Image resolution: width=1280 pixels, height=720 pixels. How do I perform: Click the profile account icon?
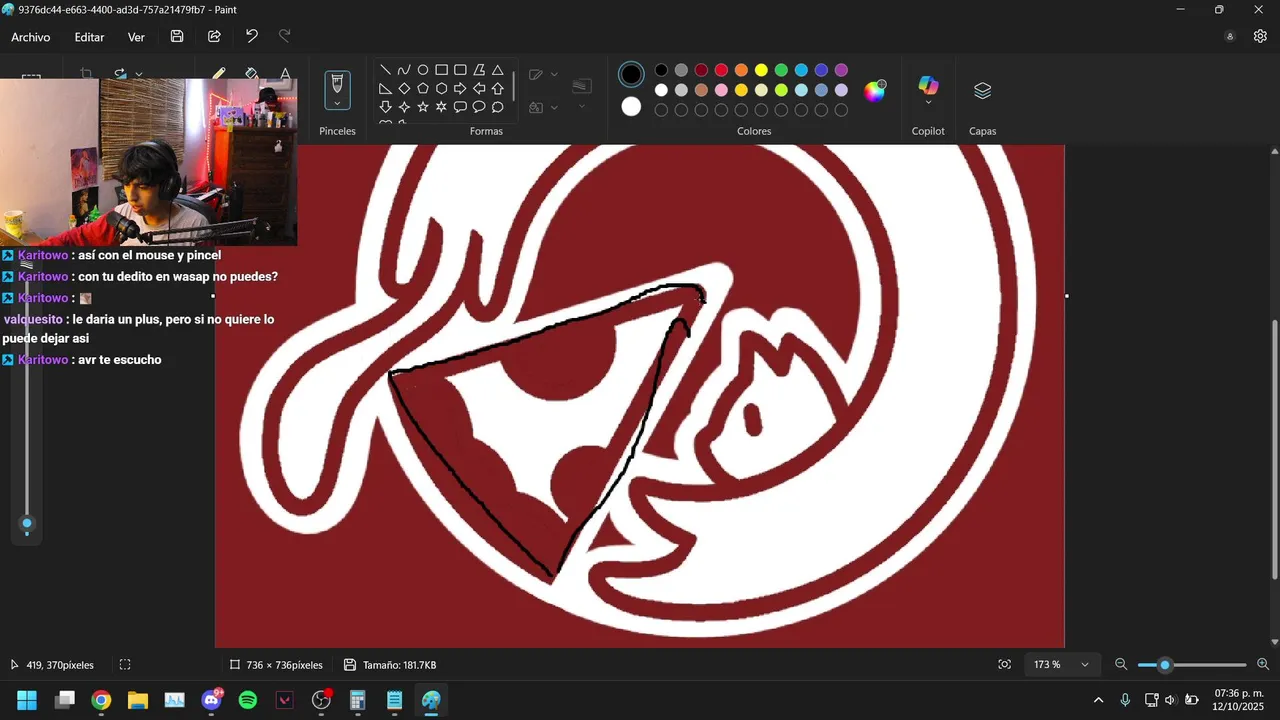(x=1230, y=37)
